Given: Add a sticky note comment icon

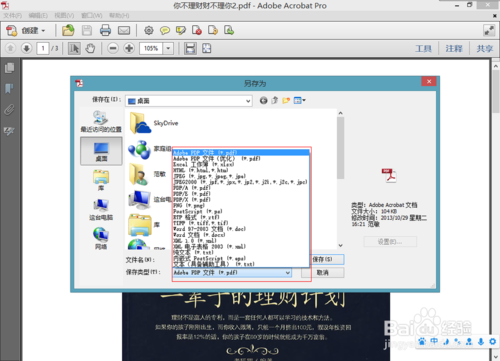Looking at the screenshot, I should [165, 31].
